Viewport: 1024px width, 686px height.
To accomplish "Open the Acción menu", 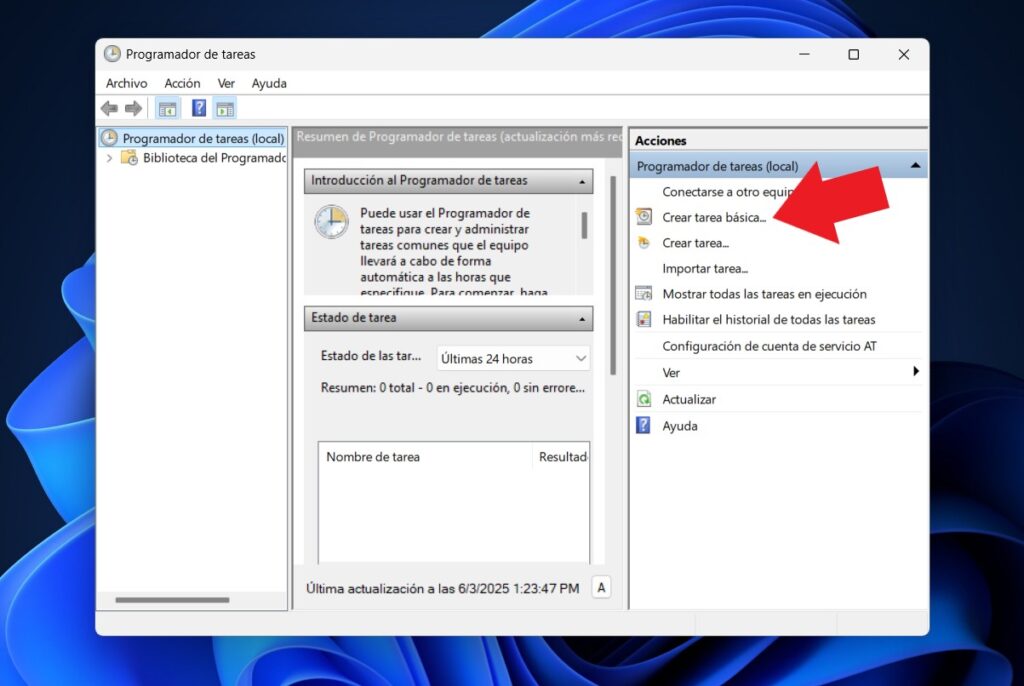I will point(182,83).
